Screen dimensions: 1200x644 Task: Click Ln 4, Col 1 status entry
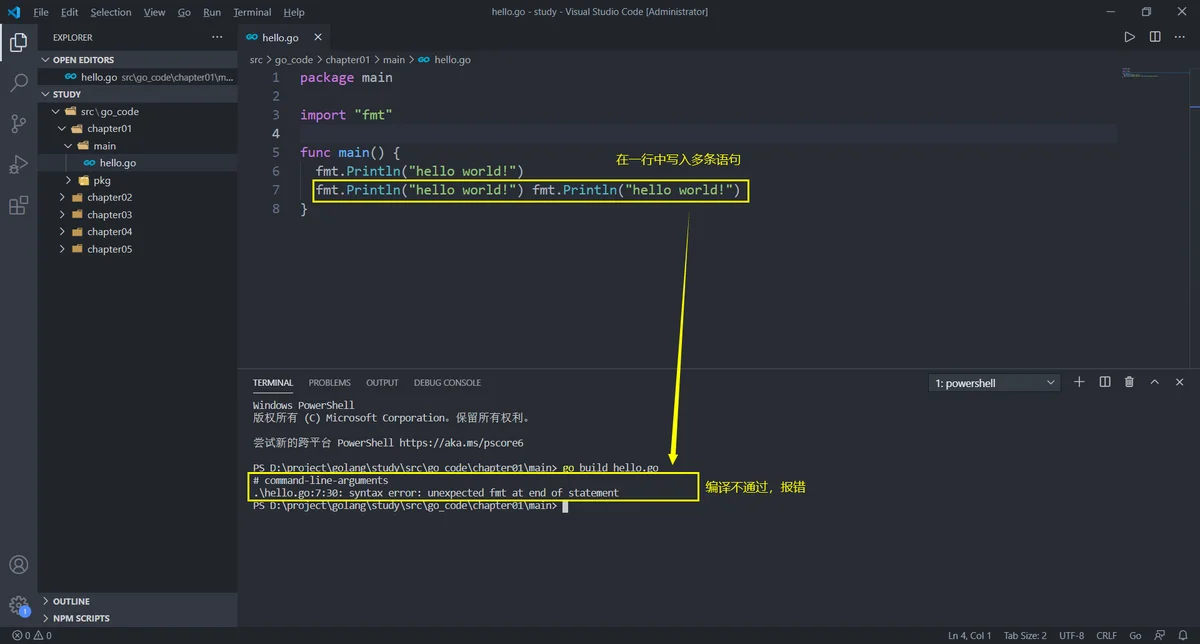pyautogui.click(x=970, y=635)
